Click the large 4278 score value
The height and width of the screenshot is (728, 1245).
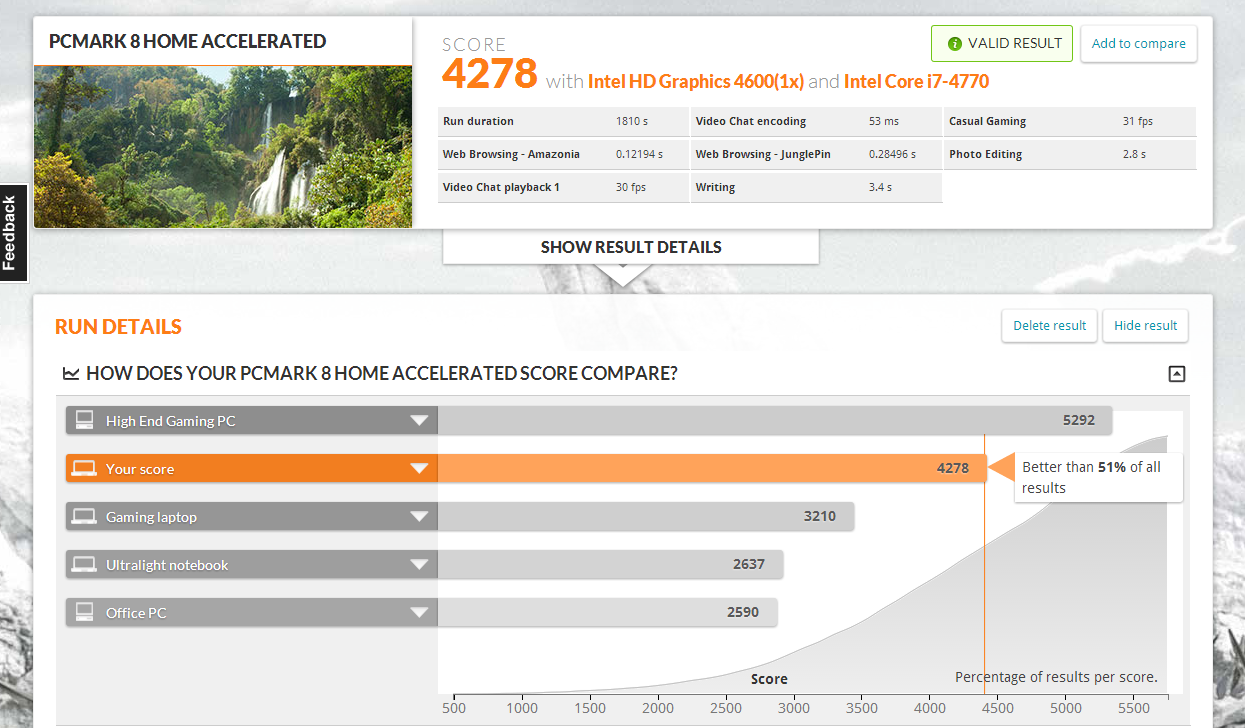pyautogui.click(x=490, y=74)
